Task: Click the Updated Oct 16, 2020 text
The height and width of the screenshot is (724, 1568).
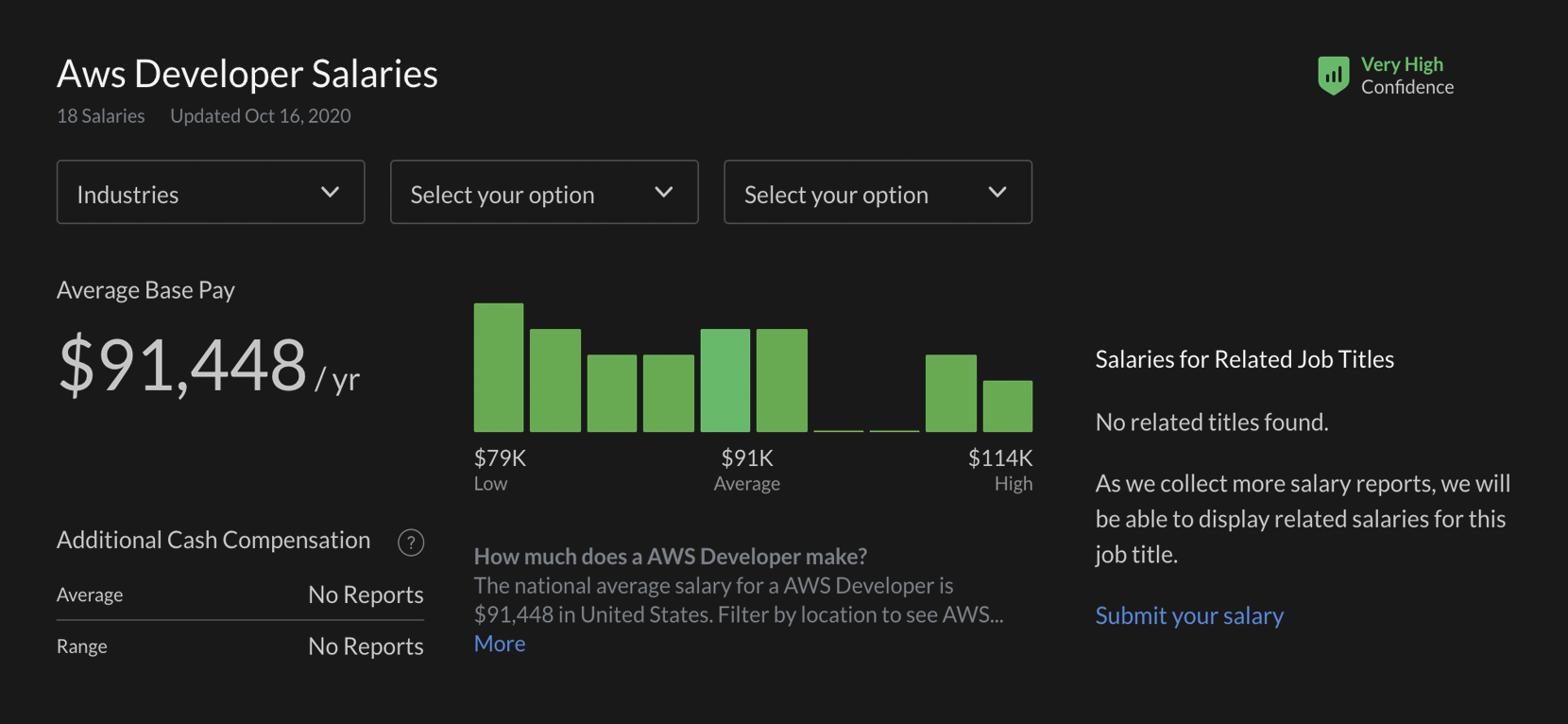Action: point(261,116)
